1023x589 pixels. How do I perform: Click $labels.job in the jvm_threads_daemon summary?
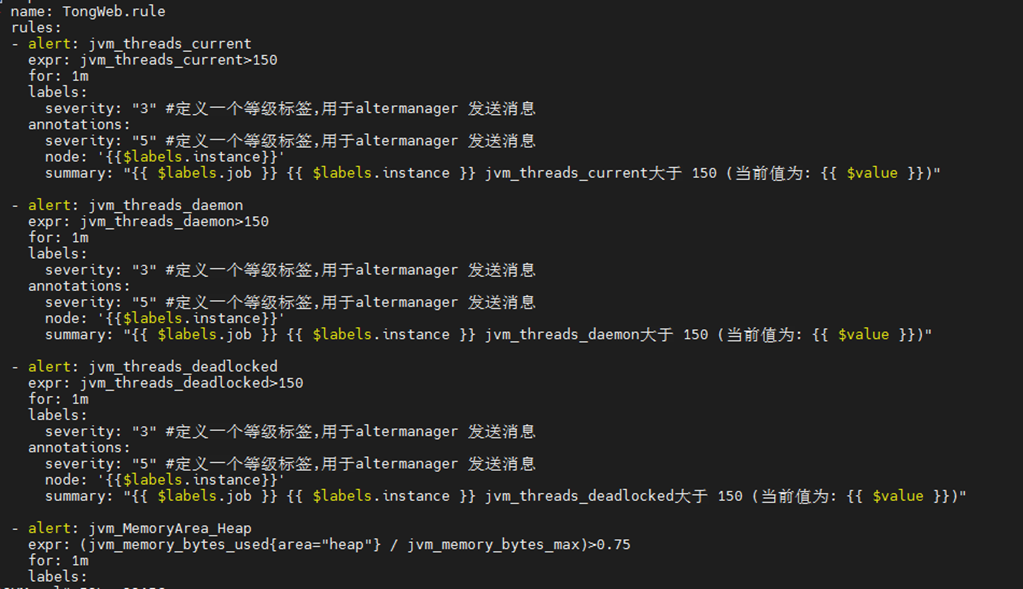coord(204,334)
